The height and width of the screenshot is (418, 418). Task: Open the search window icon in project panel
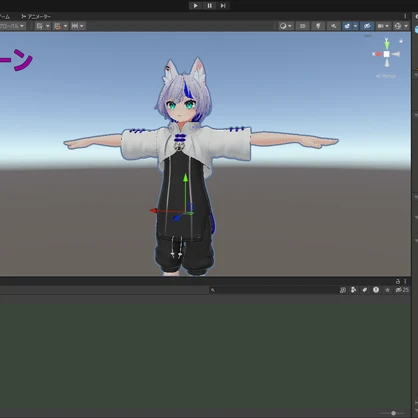(343, 290)
